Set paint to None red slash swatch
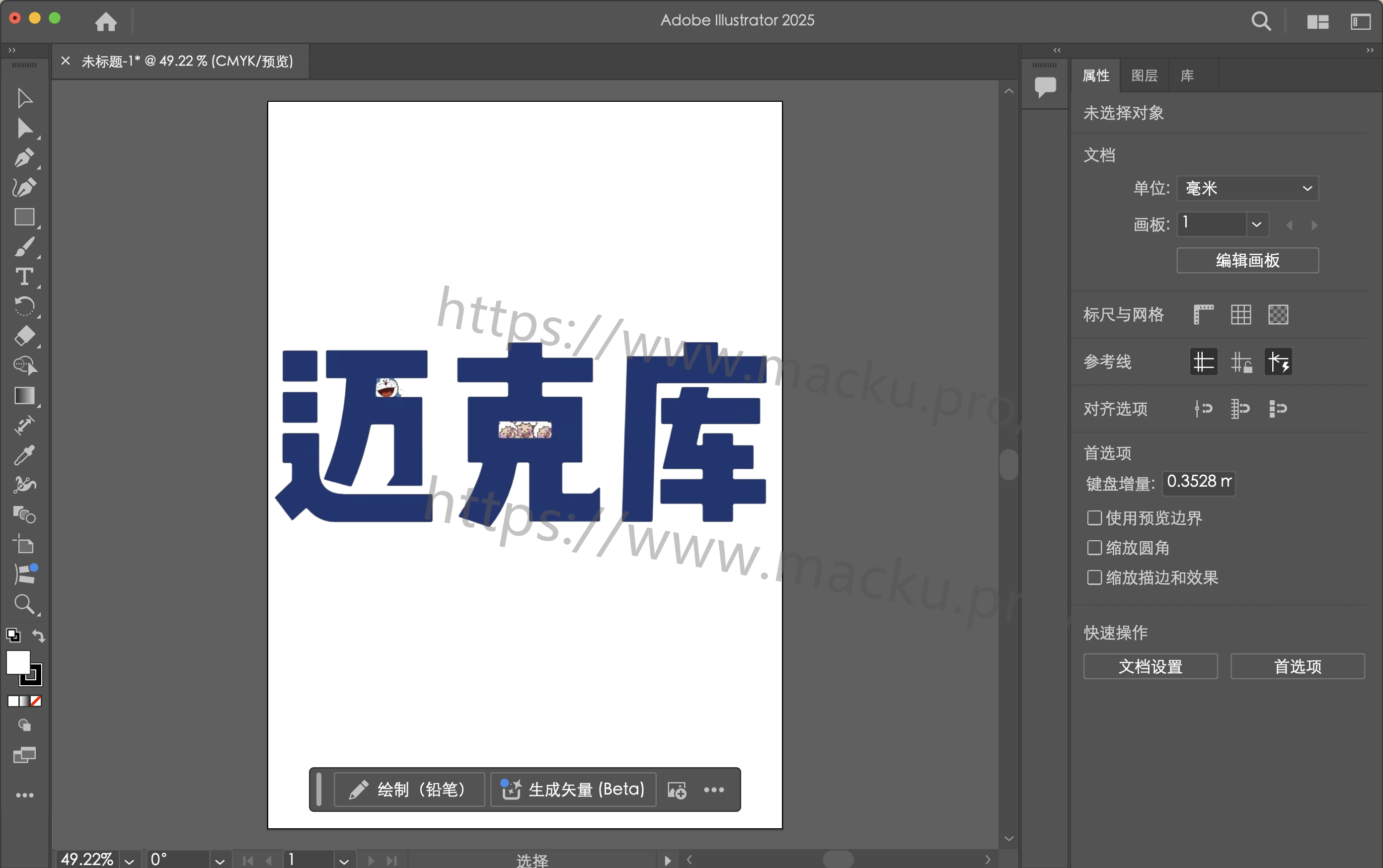The image size is (1383, 868). (36, 701)
